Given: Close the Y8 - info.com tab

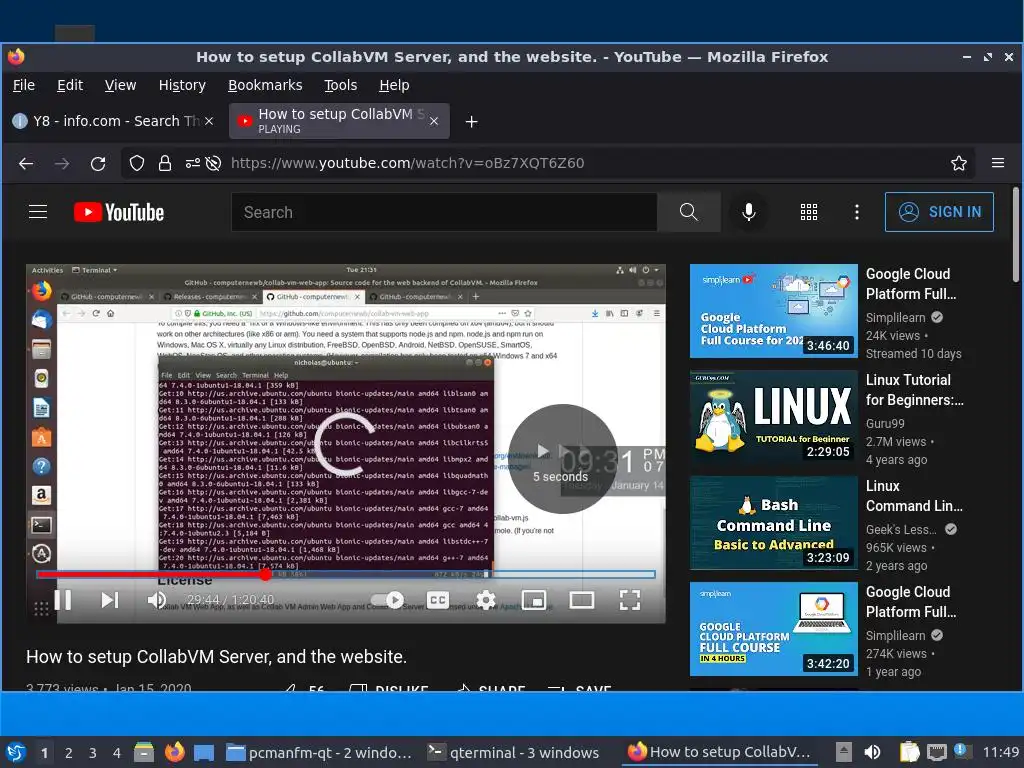Looking at the screenshot, I should pyautogui.click(x=209, y=121).
